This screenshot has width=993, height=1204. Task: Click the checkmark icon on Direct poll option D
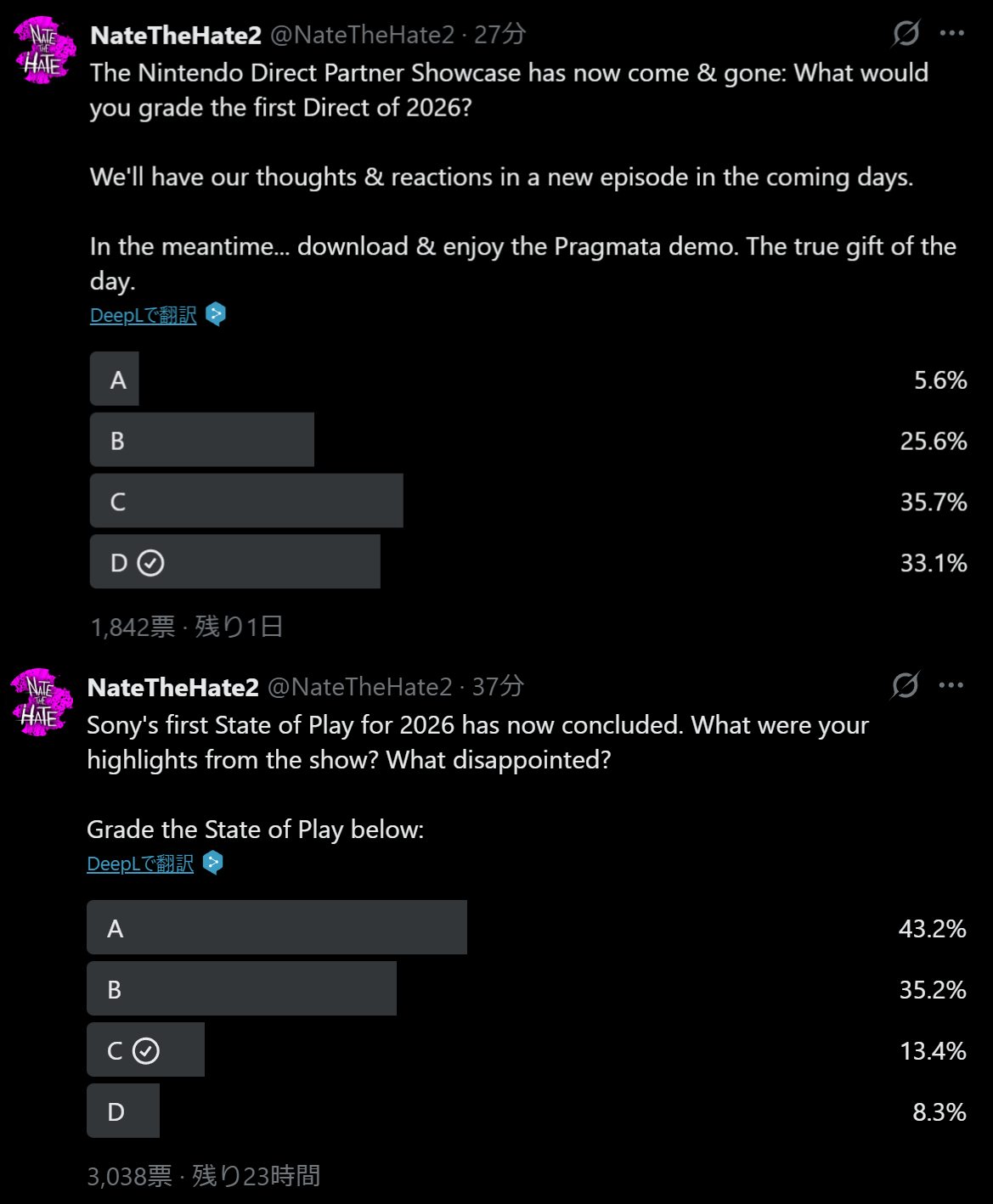(150, 563)
